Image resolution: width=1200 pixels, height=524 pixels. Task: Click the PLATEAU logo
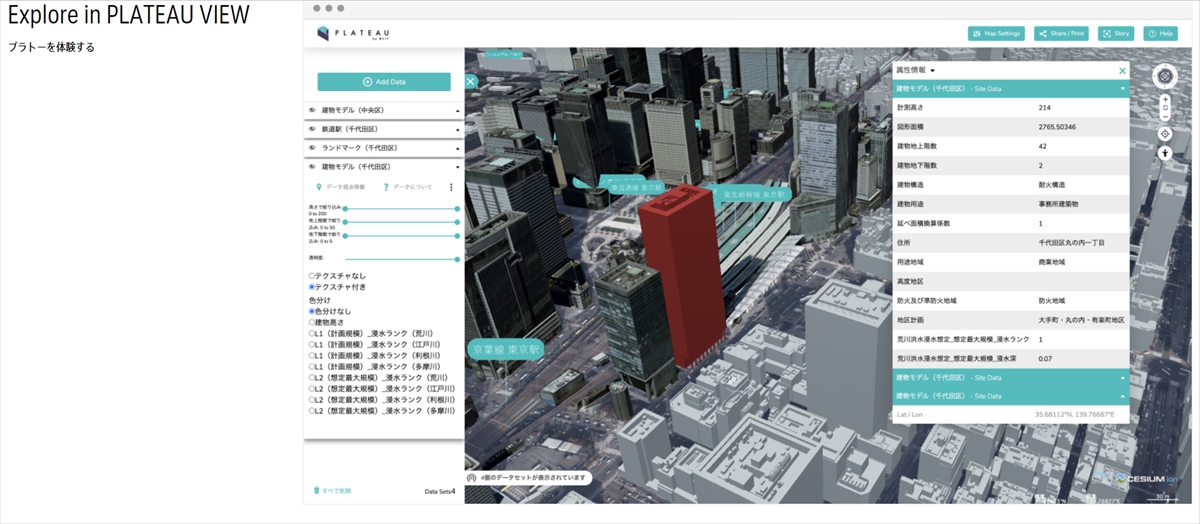(x=353, y=33)
